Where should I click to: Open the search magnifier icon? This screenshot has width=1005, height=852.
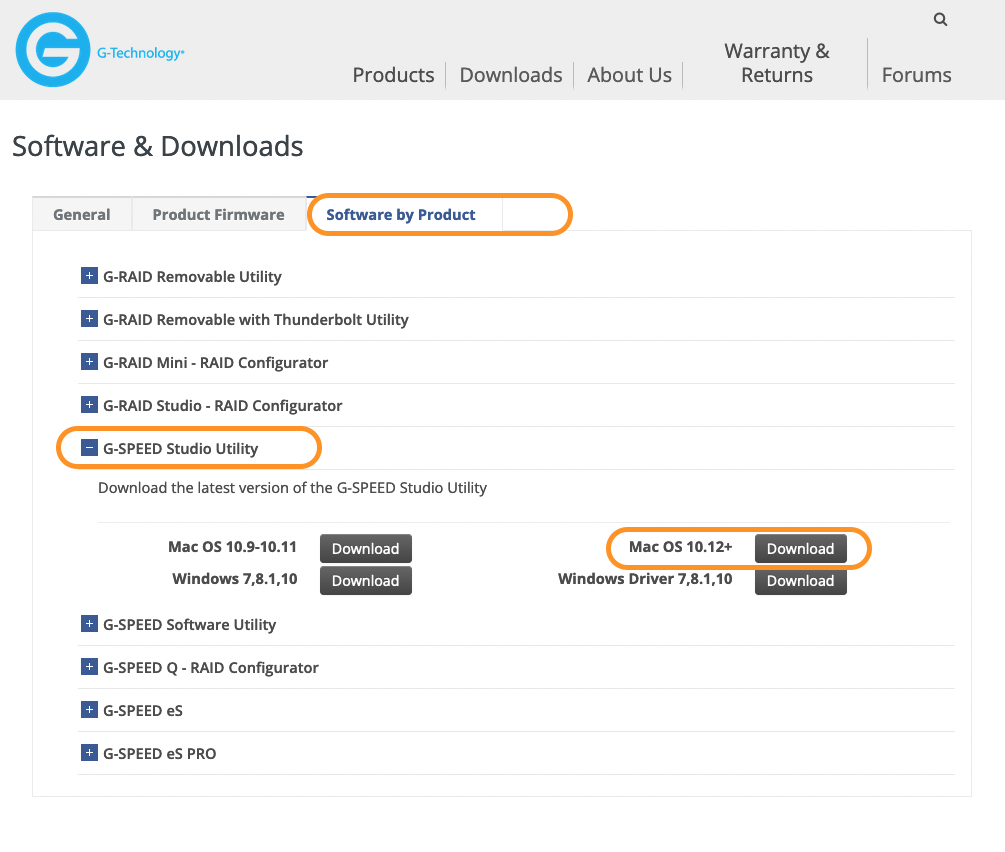(x=940, y=19)
